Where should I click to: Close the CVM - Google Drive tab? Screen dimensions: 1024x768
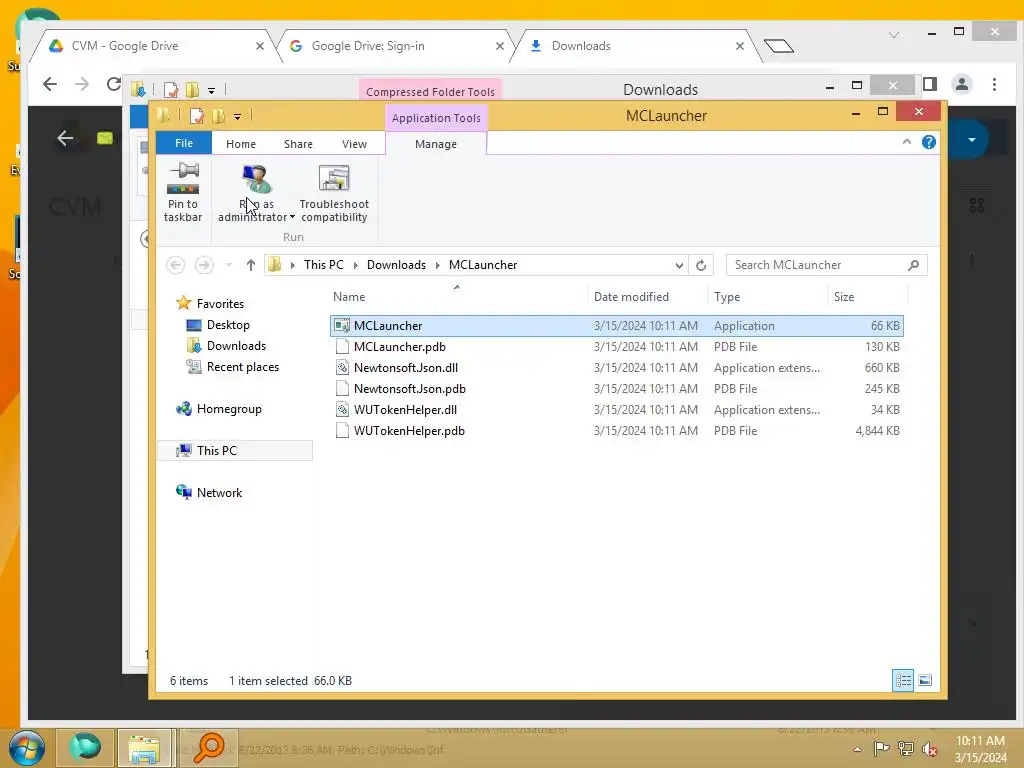[259, 46]
